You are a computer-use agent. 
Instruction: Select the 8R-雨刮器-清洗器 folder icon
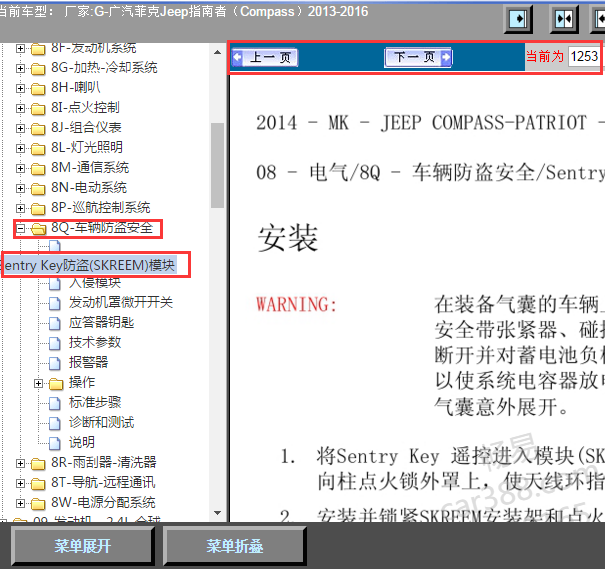pos(38,464)
